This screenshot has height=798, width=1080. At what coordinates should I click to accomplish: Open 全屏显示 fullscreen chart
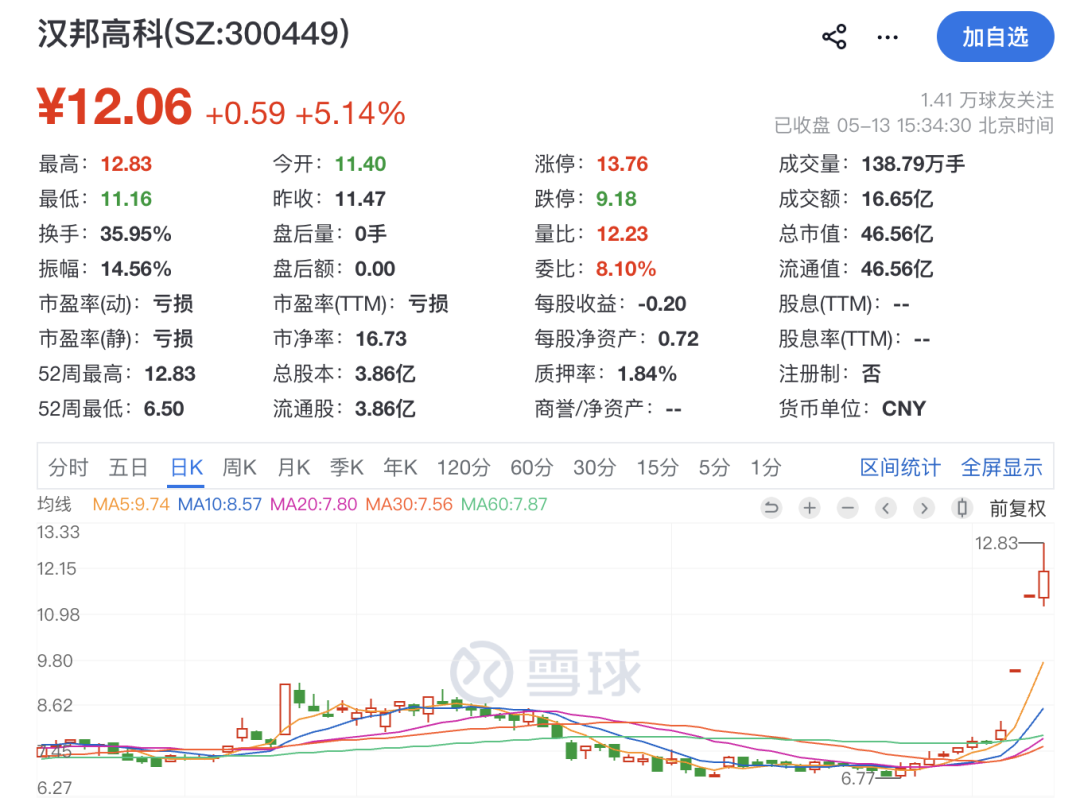1001,468
